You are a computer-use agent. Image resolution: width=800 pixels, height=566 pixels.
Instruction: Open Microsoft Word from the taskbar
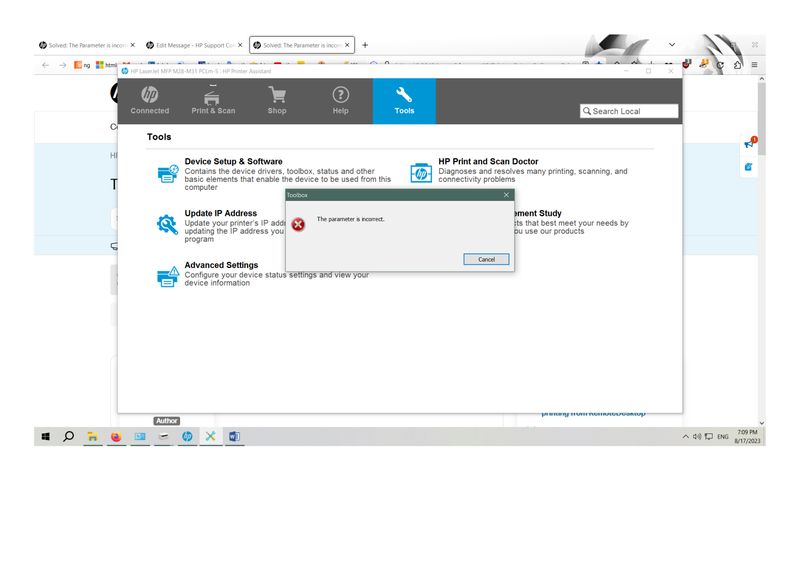pyautogui.click(x=234, y=436)
